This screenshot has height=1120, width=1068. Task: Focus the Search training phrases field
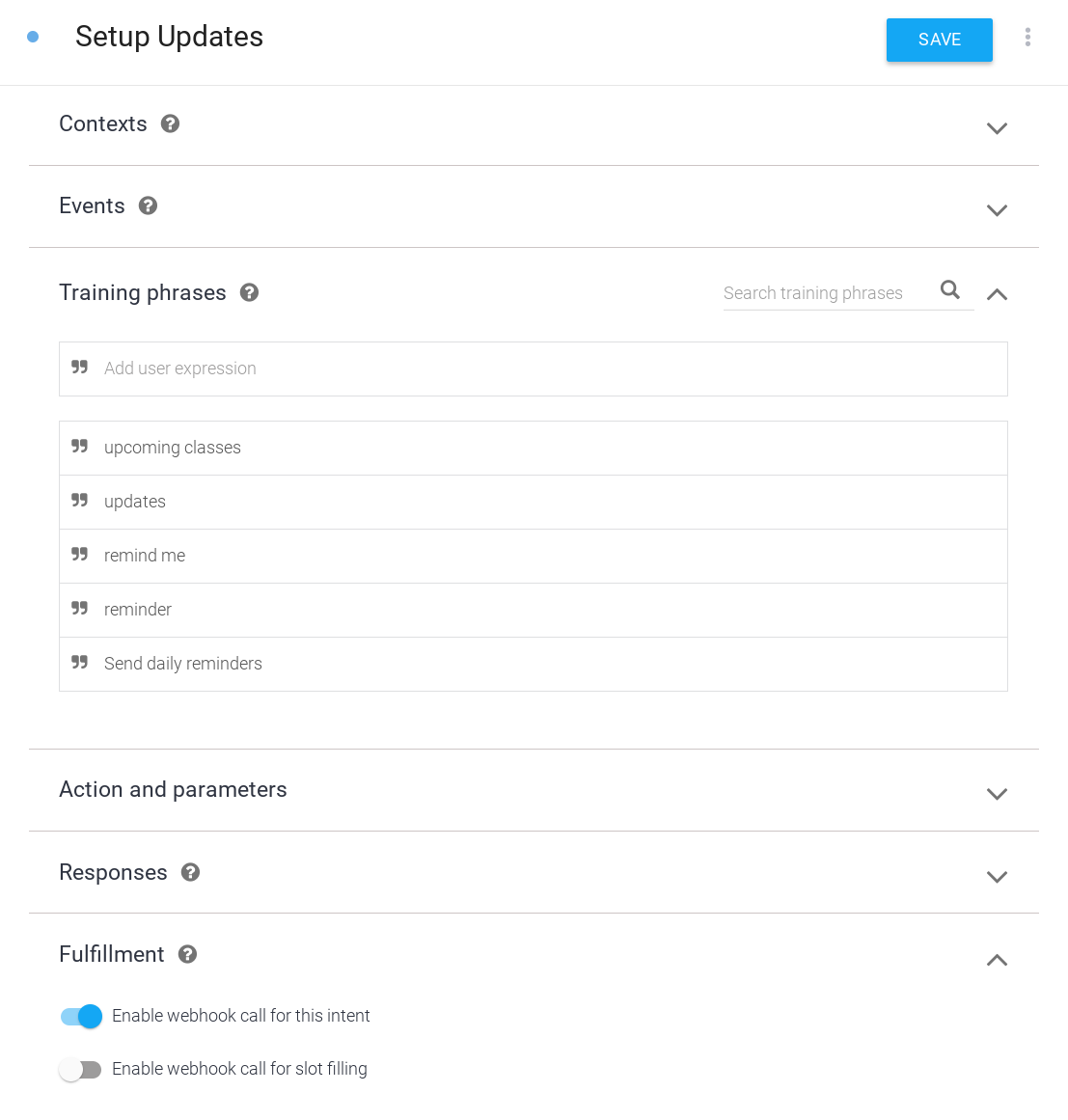(x=820, y=293)
